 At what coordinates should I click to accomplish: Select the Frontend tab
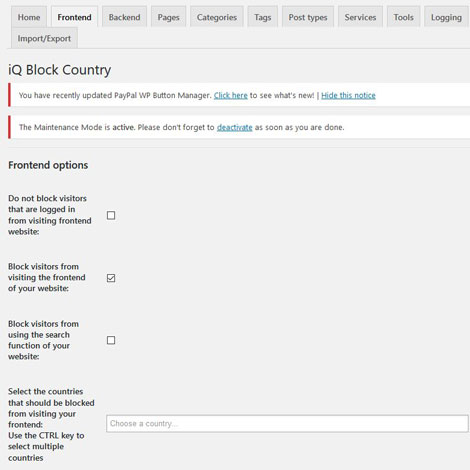(x=74, y=17)
